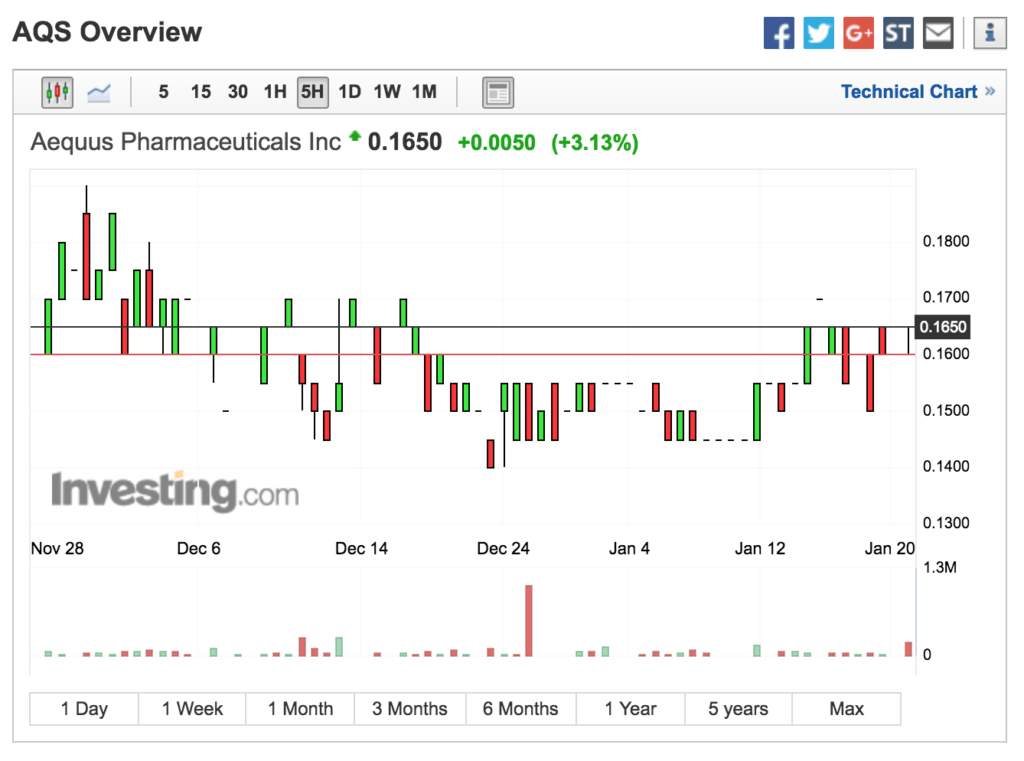
Task: Open the Technical Chart link
Action: tap(918, 91)
